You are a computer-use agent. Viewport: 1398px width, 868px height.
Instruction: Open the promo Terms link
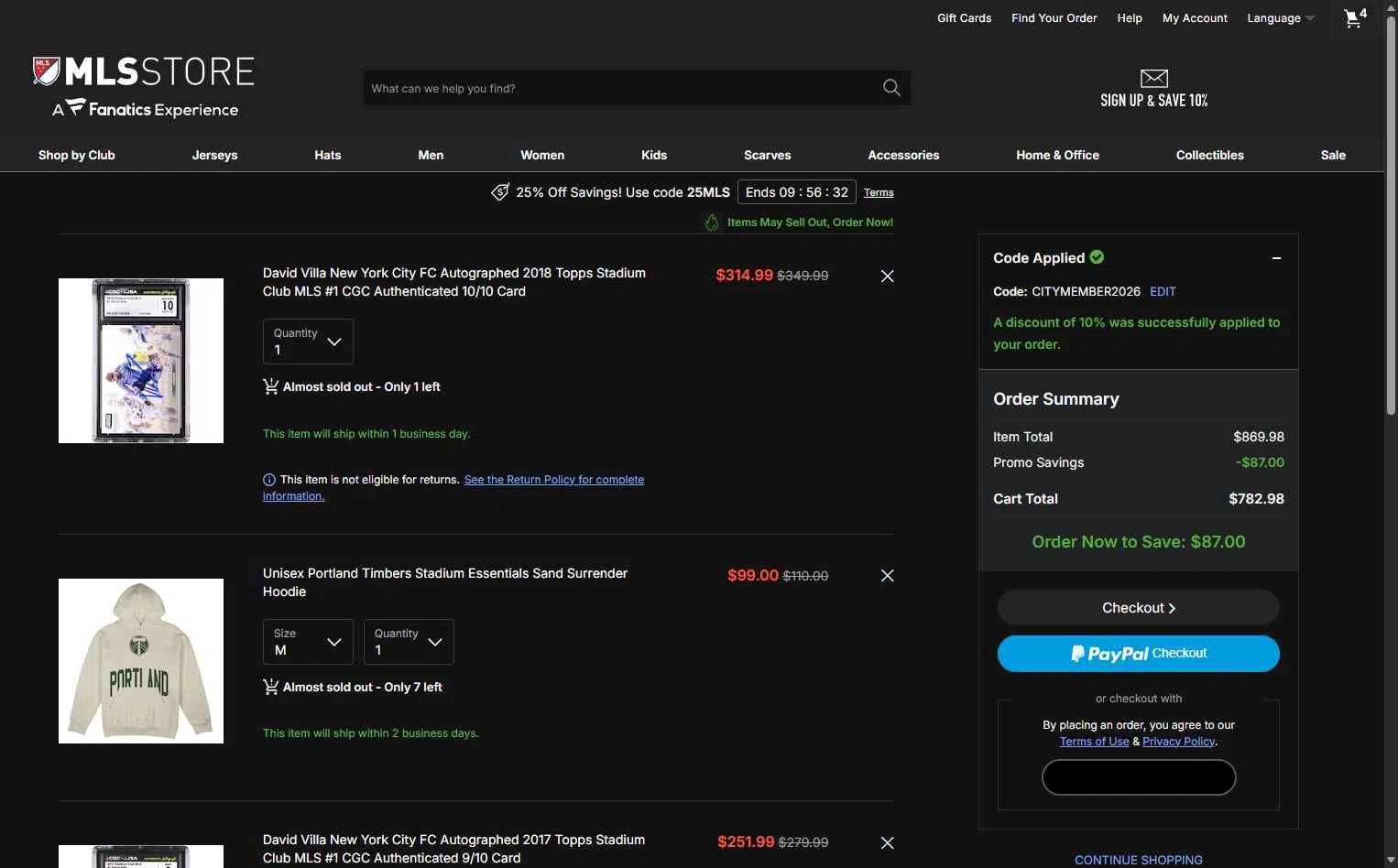click(x=879, y=192)
